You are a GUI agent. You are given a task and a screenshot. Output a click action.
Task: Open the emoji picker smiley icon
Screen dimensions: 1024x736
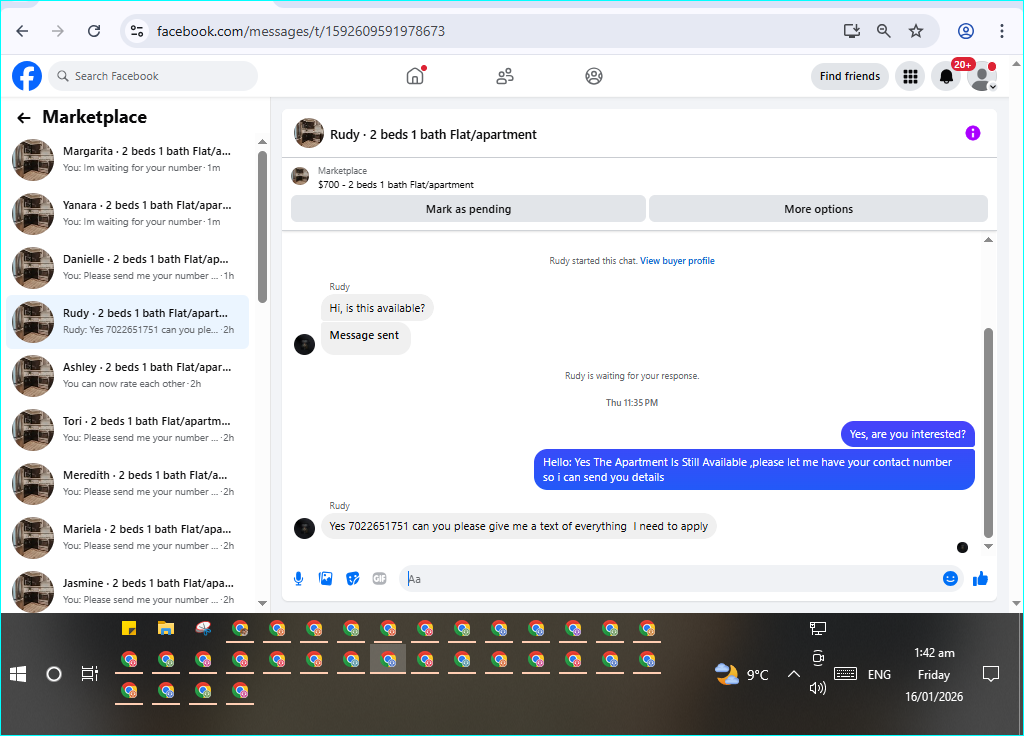(950, 579)
